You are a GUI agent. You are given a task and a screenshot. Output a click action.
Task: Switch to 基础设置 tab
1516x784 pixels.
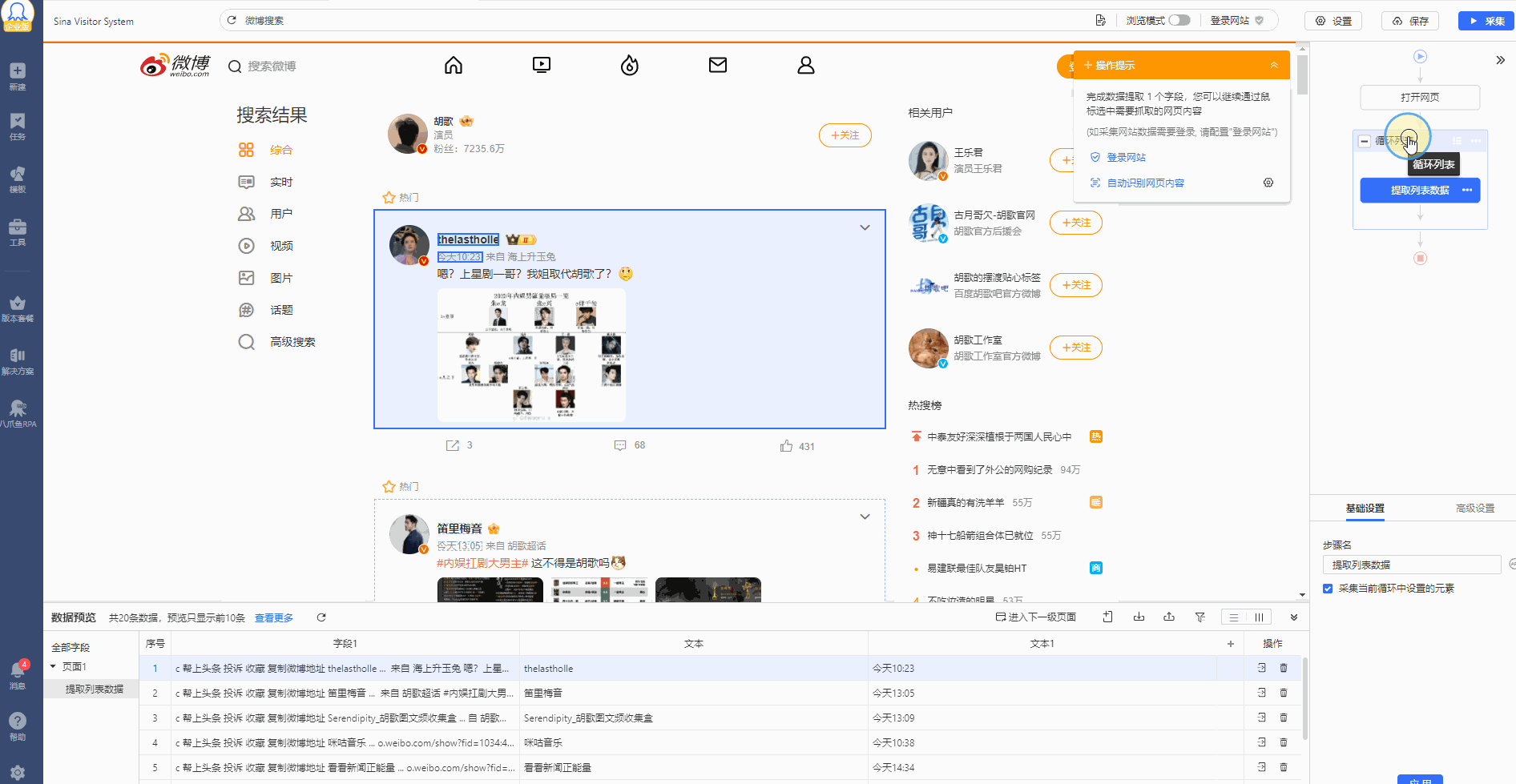1365,508
